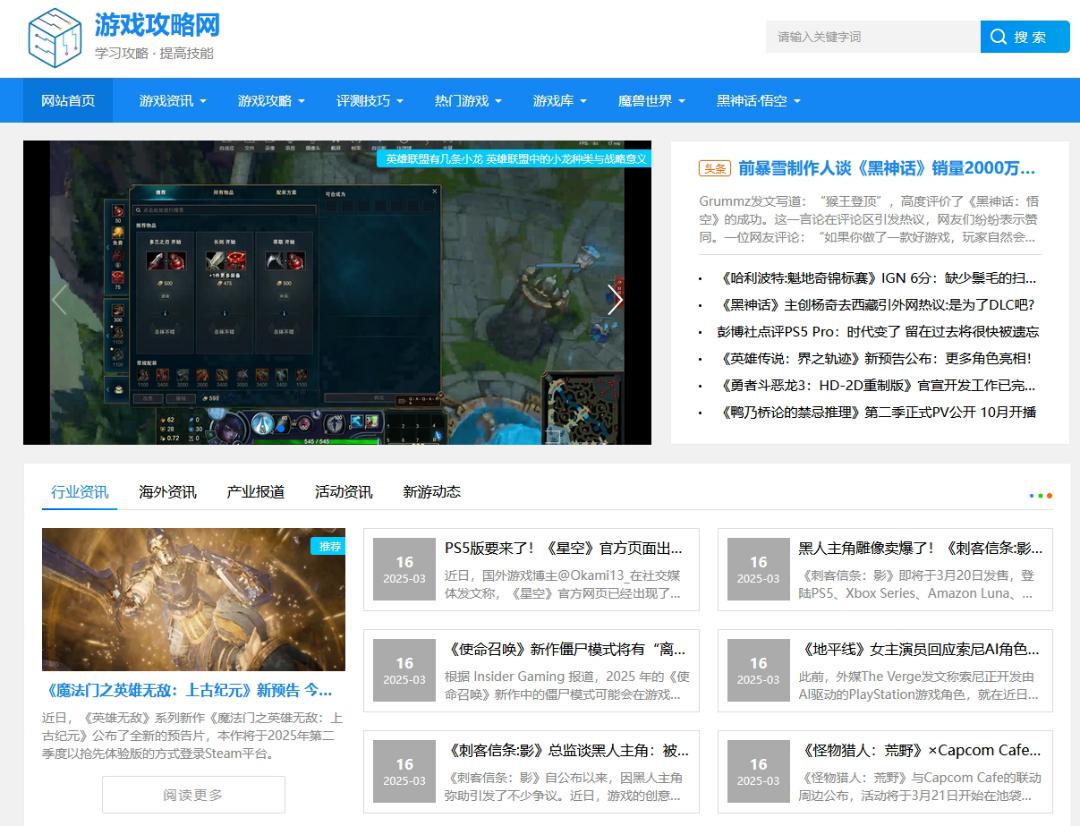Viewport: 1080px width, 826px height.
Task: Open the 《魔法门之英雄无敌:上古纪元》 title link
Action: point(188,690)
